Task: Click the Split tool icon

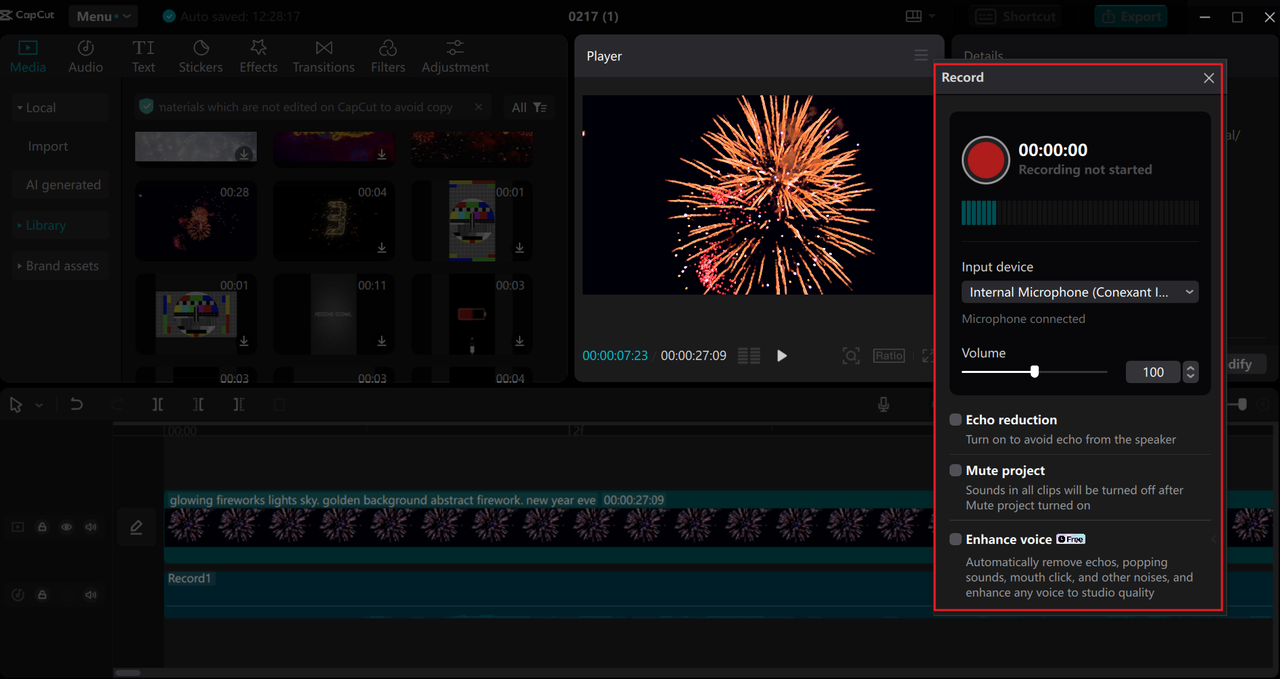Action: (x=158, y=405)
